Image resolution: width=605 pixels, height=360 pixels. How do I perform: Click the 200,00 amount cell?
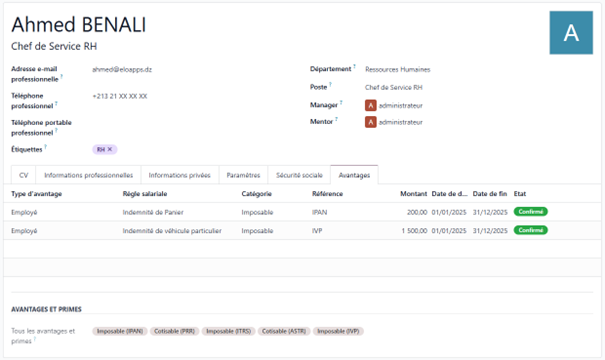(x=417, y=212)
